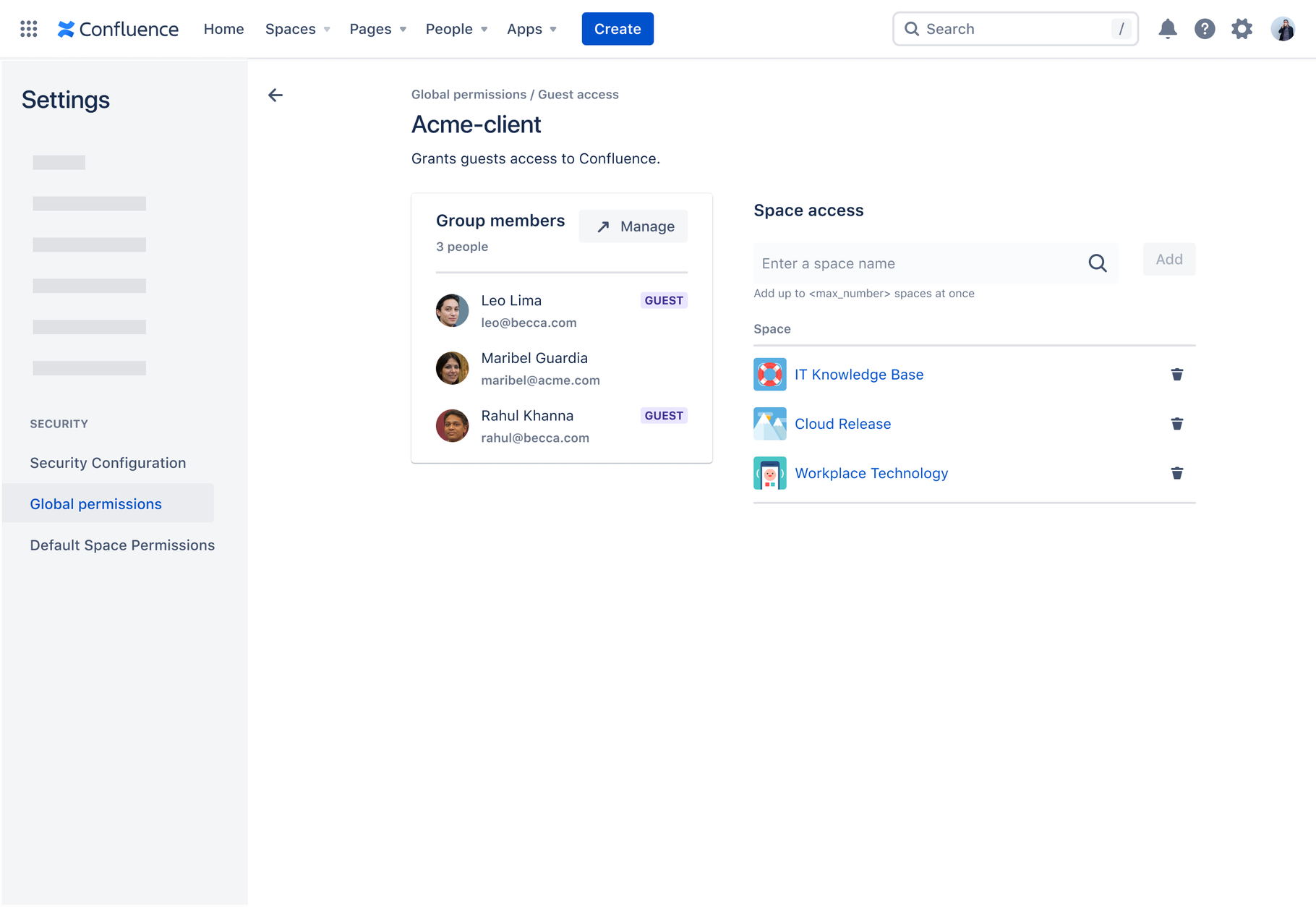Open Default Space Permissions section
Screen dimensions: 1316x907
(121, 545)
